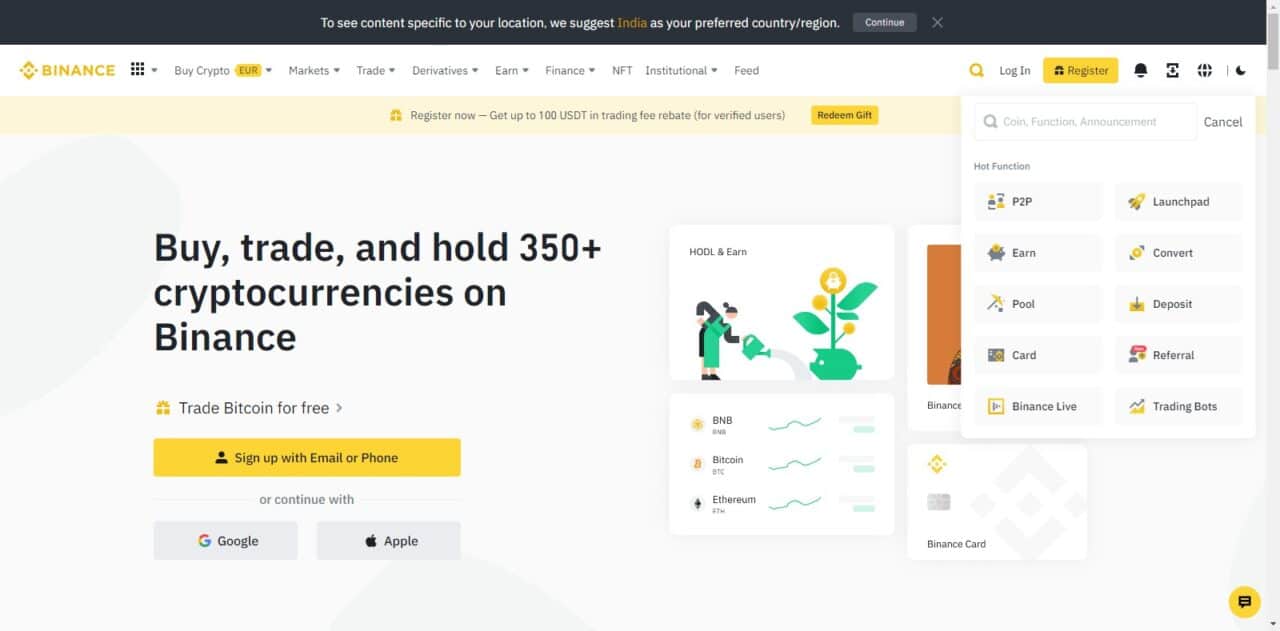Expand the Buy Crypto dropdown
Viewport: 1280px width, 631px height.
[x=223, y=70]
